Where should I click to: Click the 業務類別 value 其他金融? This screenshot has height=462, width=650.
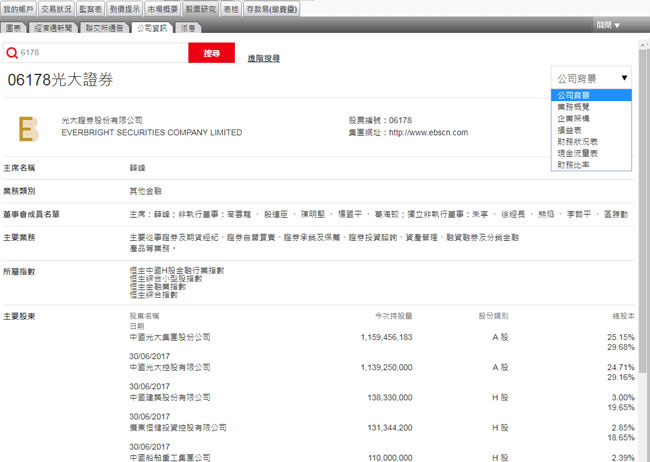click(x=146, y=191)
